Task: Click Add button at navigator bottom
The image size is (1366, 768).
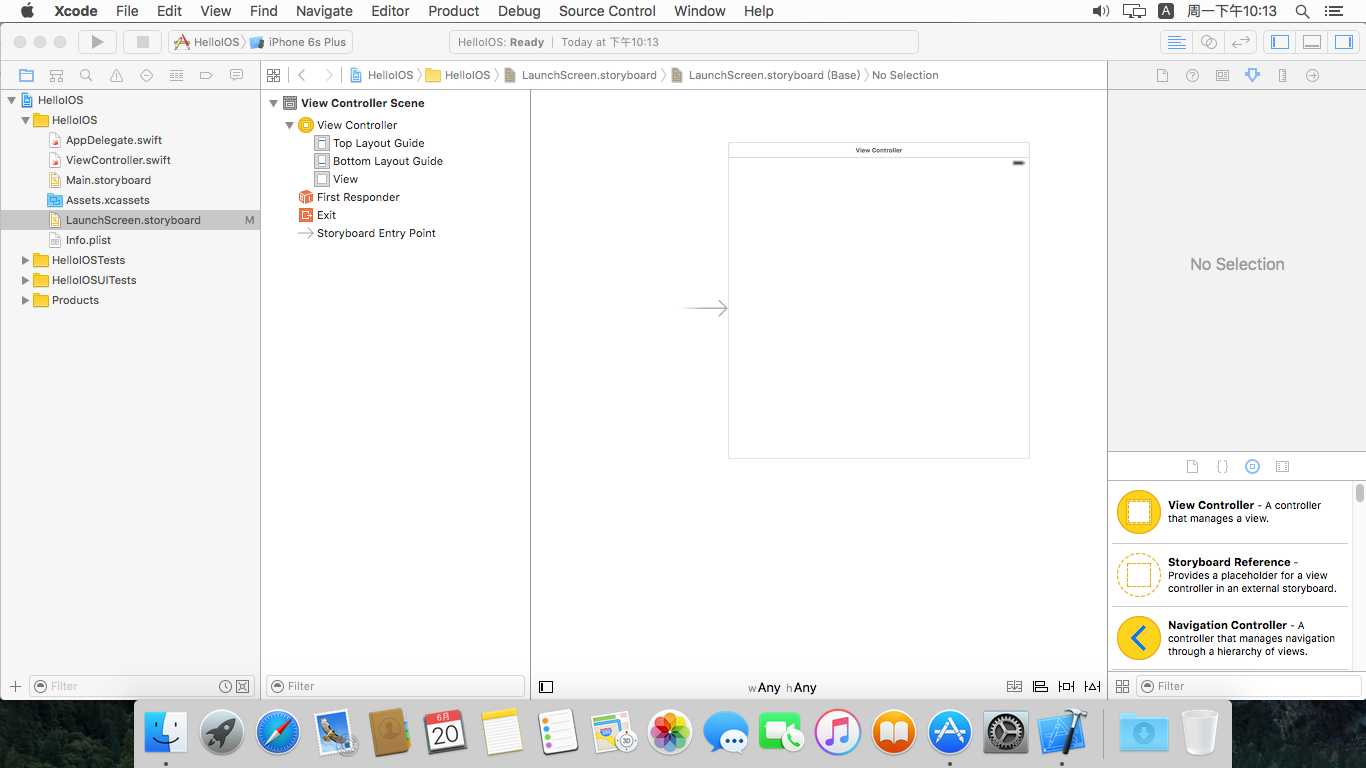Action: pyautogui.click(x=15, y=686)
